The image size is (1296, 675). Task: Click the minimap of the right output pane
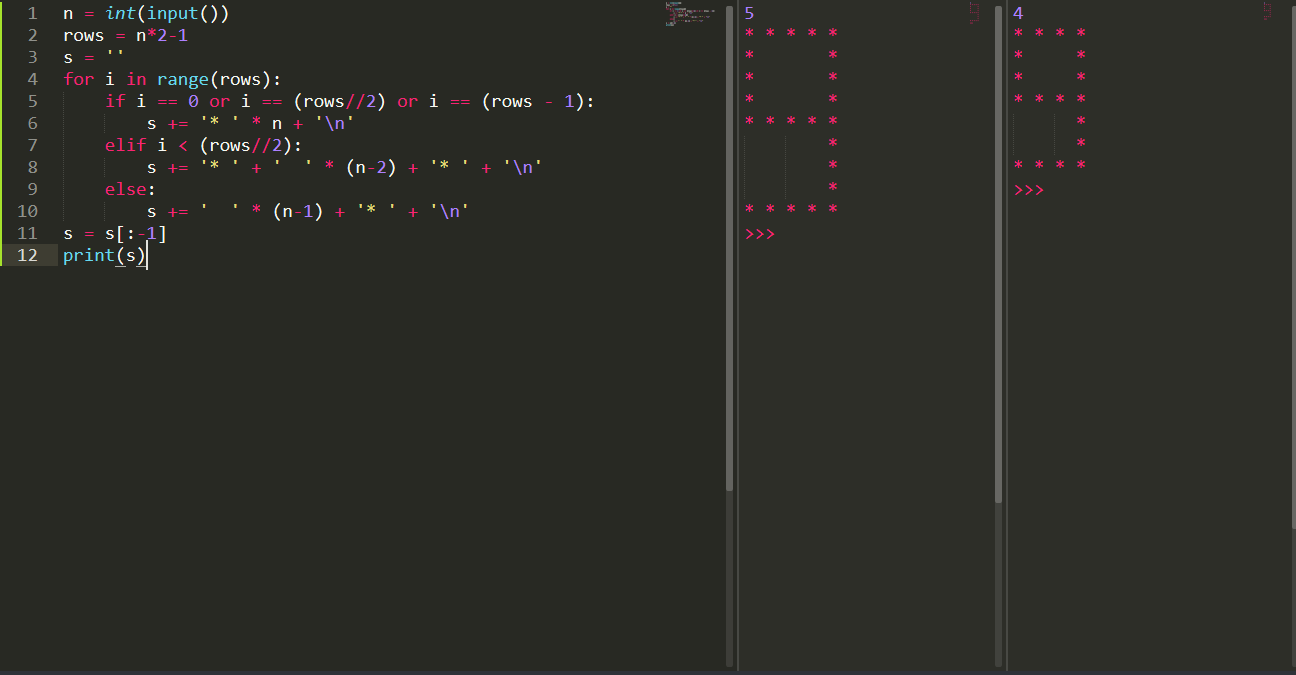tap(1268, 12)
